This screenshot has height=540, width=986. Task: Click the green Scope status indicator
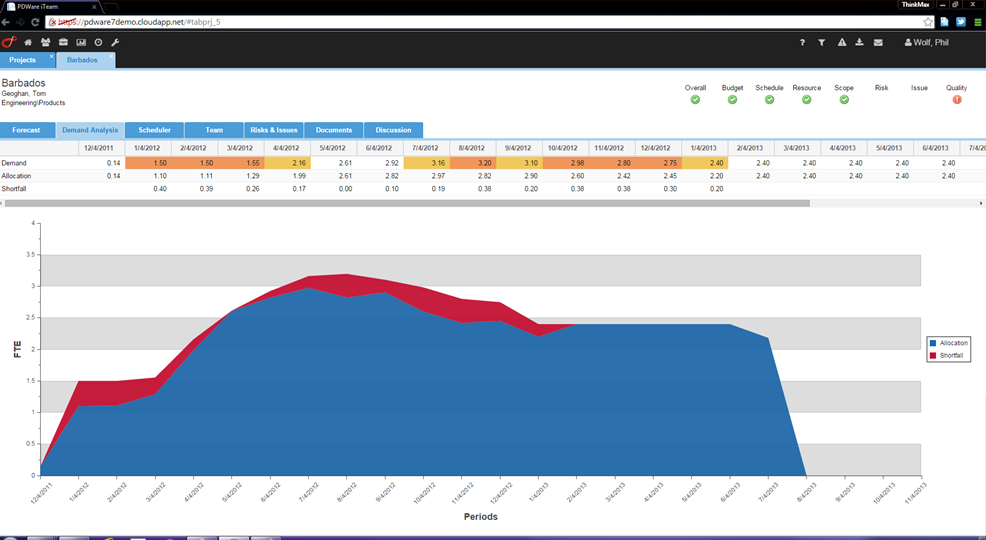point(844,99)
